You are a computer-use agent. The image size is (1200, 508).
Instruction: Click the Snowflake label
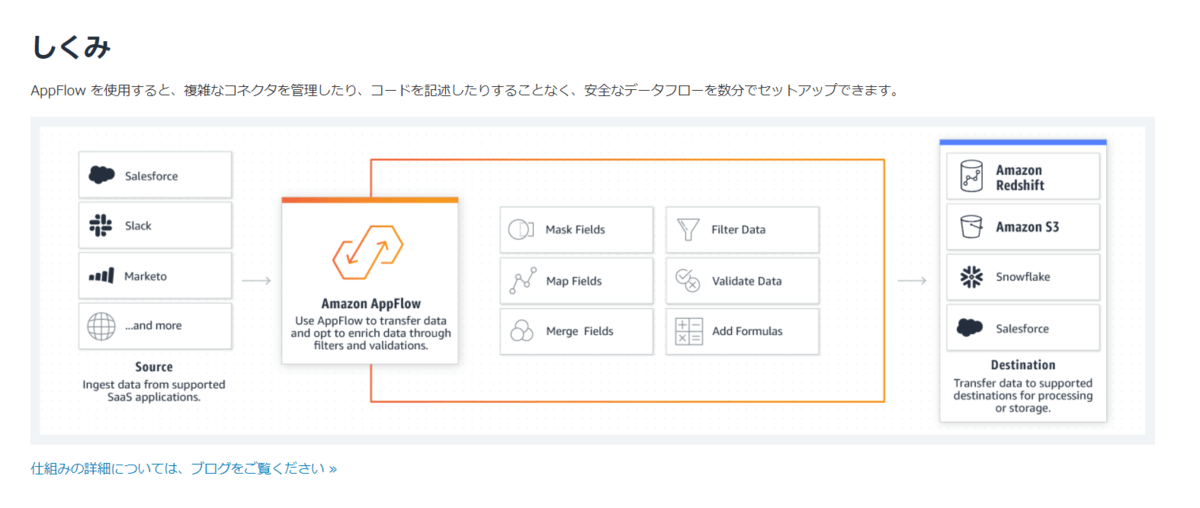[x=1023, y=277]
